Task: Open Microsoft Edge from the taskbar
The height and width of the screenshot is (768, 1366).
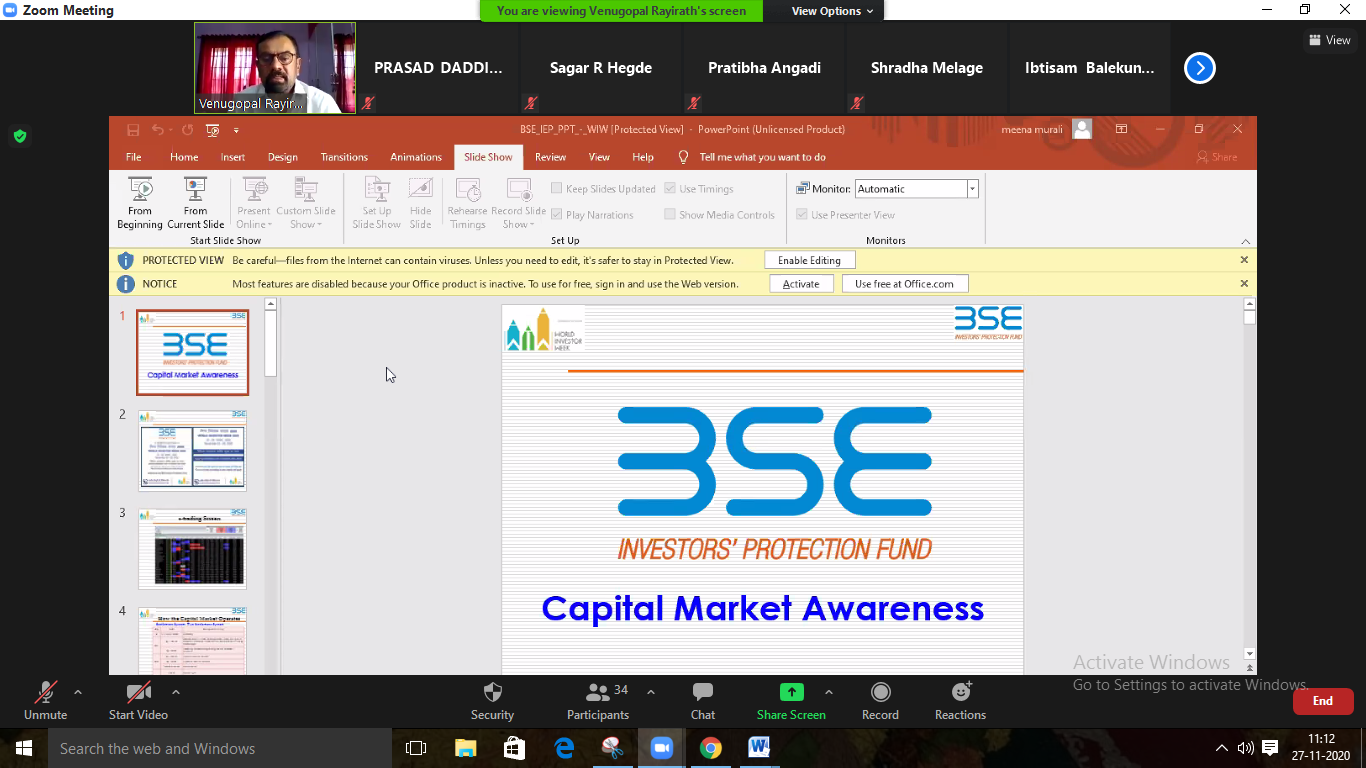Action: [x=563, y=748]
